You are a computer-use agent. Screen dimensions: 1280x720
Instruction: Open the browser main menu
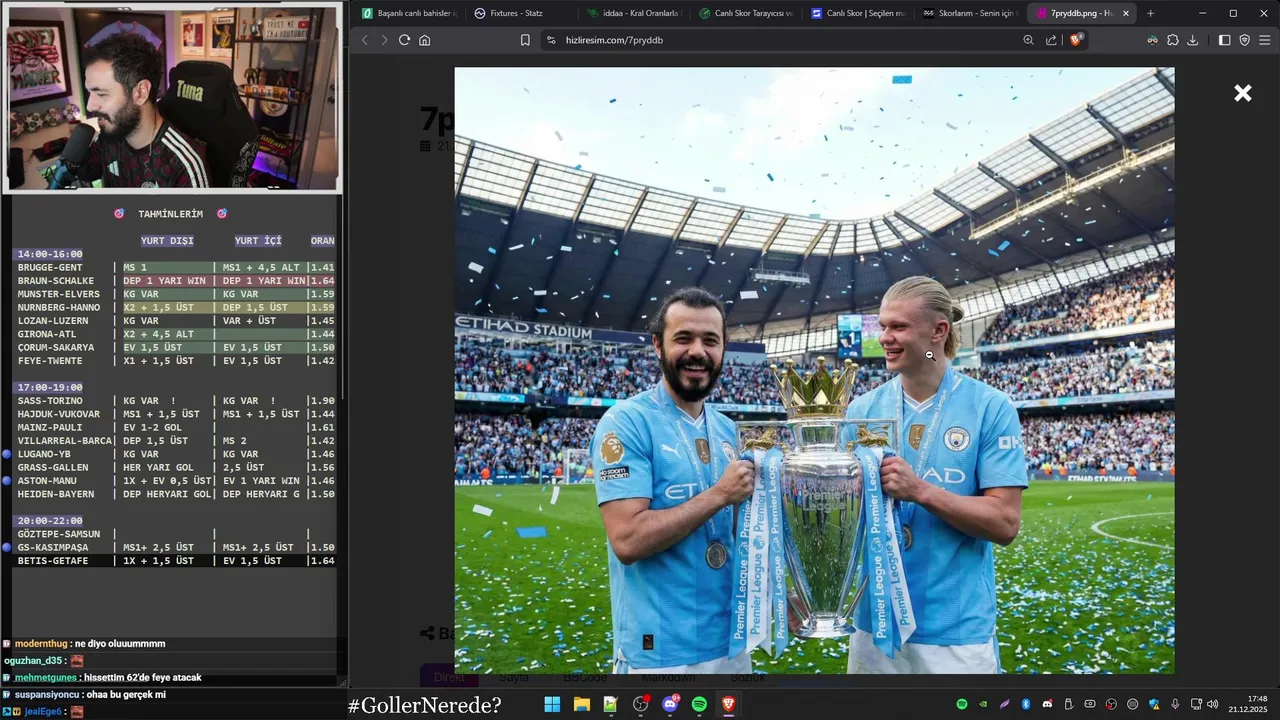(x=1265, y=40)
